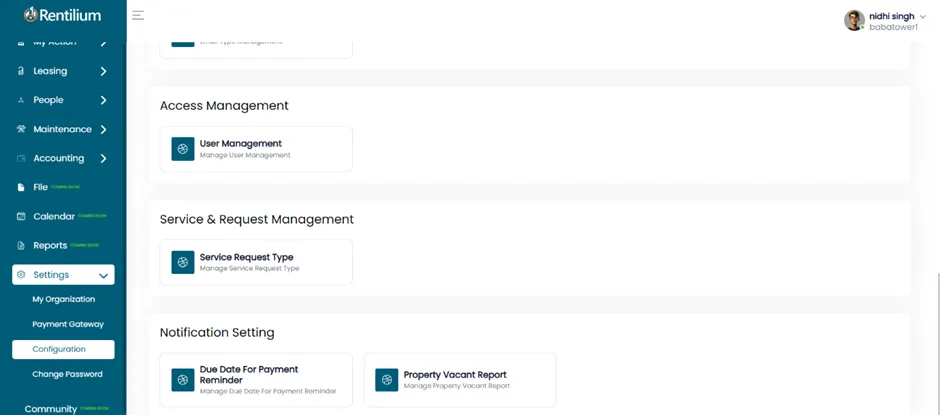Click the User Management card icon
Viewport: 940px width, 415px height.
click(x=183, y=149)
